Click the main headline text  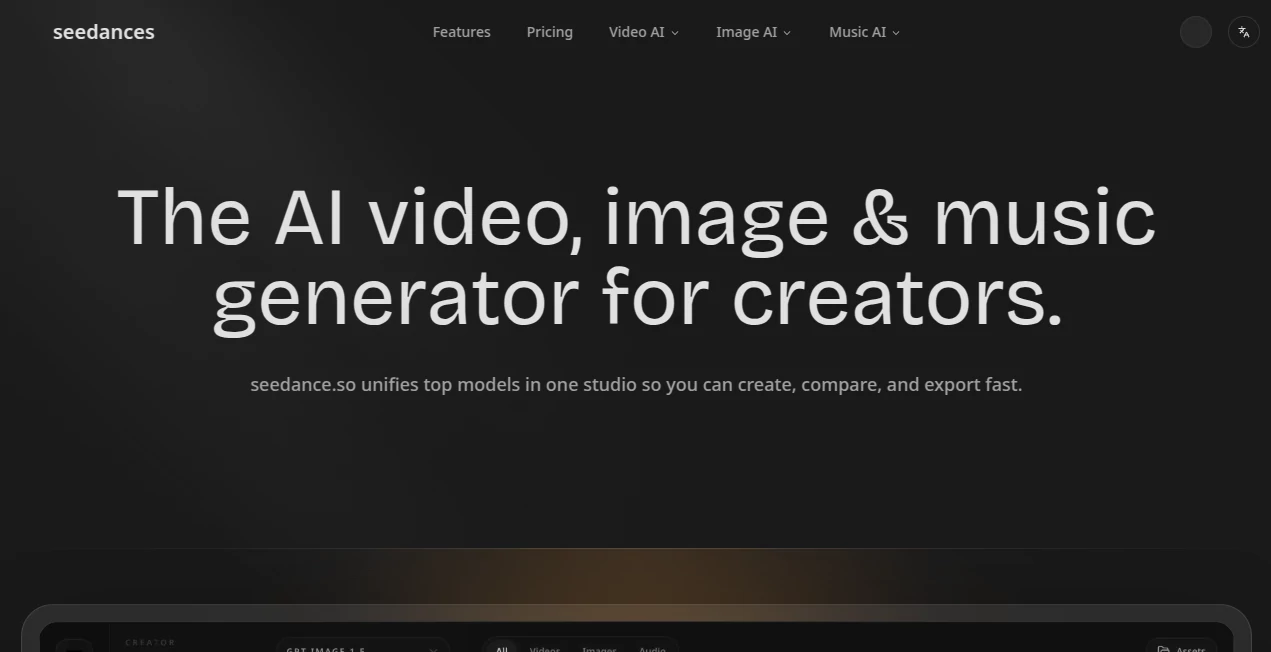(636, 255)
